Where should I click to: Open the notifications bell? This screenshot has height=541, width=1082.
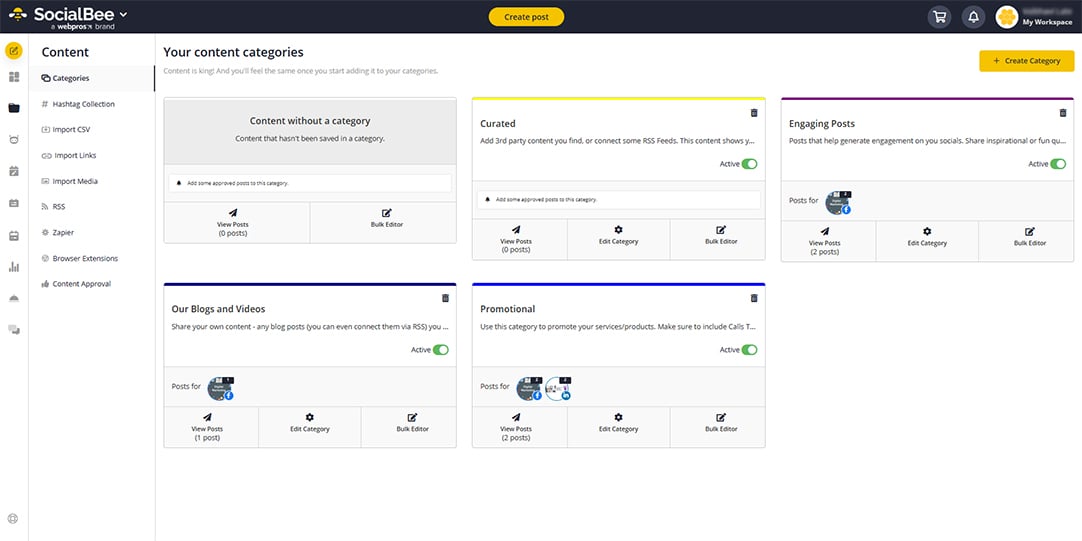point(973,17)
